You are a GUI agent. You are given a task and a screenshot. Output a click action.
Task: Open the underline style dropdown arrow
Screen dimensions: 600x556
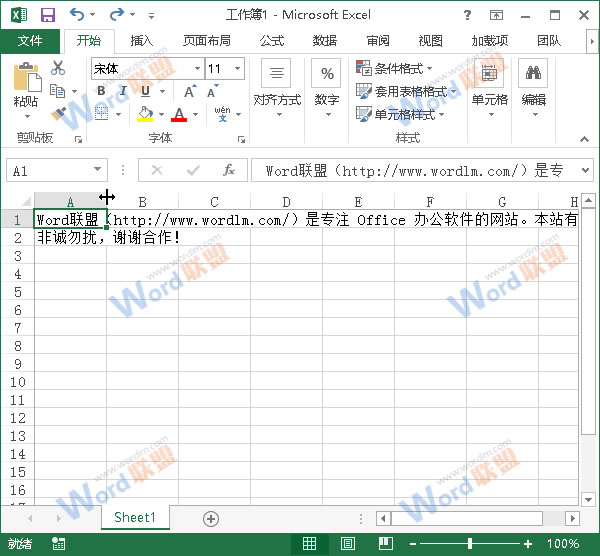click(163, 91)
